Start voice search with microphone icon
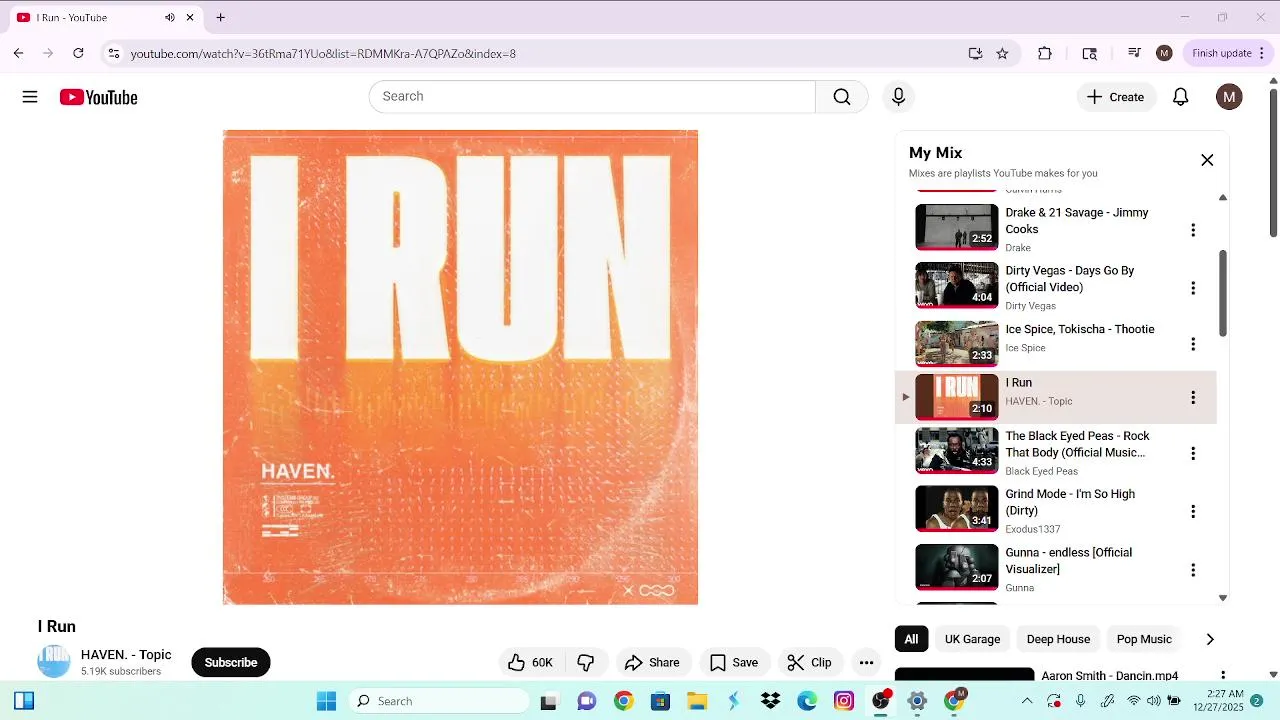 898,97
